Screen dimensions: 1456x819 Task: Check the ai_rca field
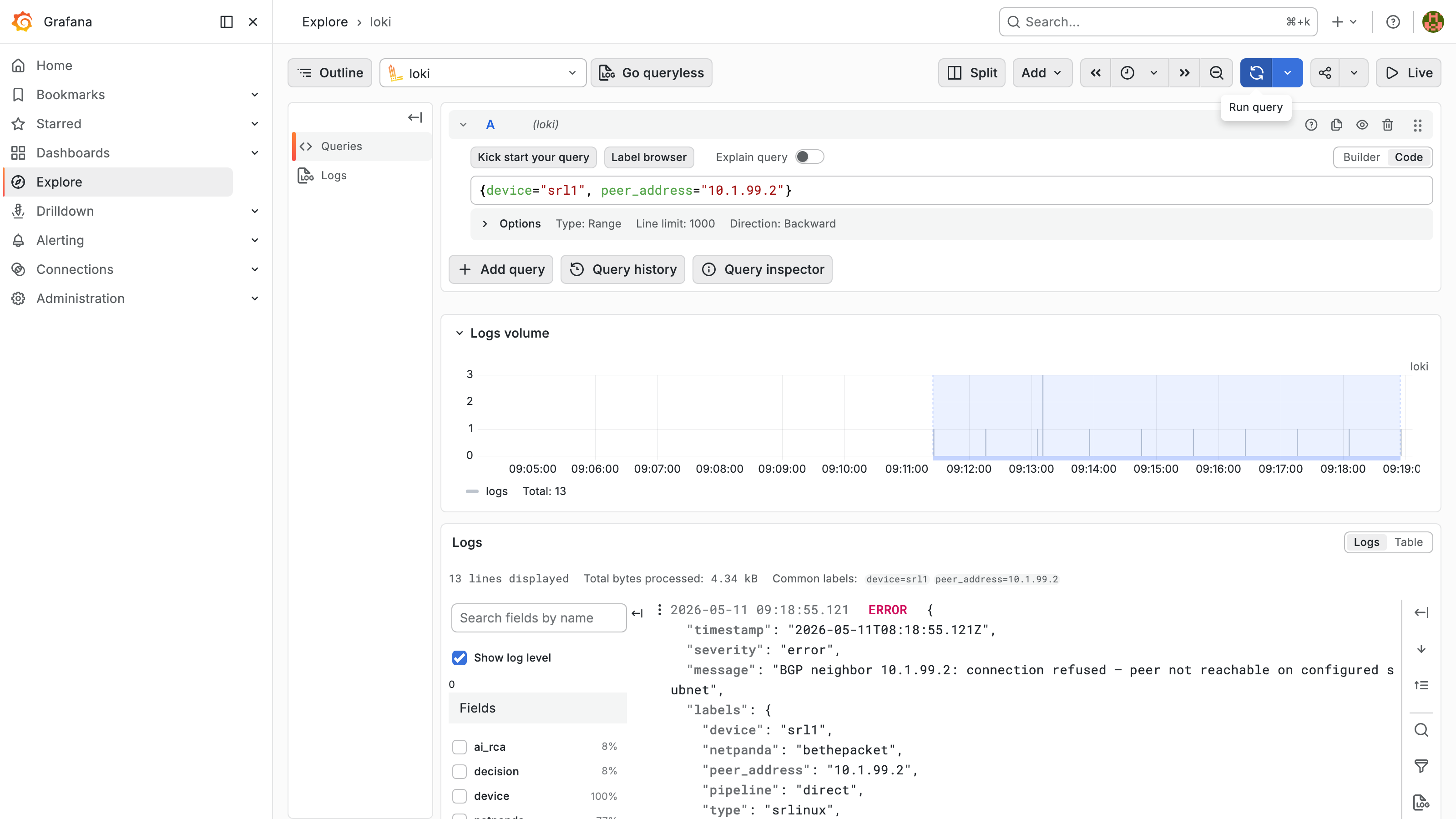pyautogui.click(x=460, y=747)
